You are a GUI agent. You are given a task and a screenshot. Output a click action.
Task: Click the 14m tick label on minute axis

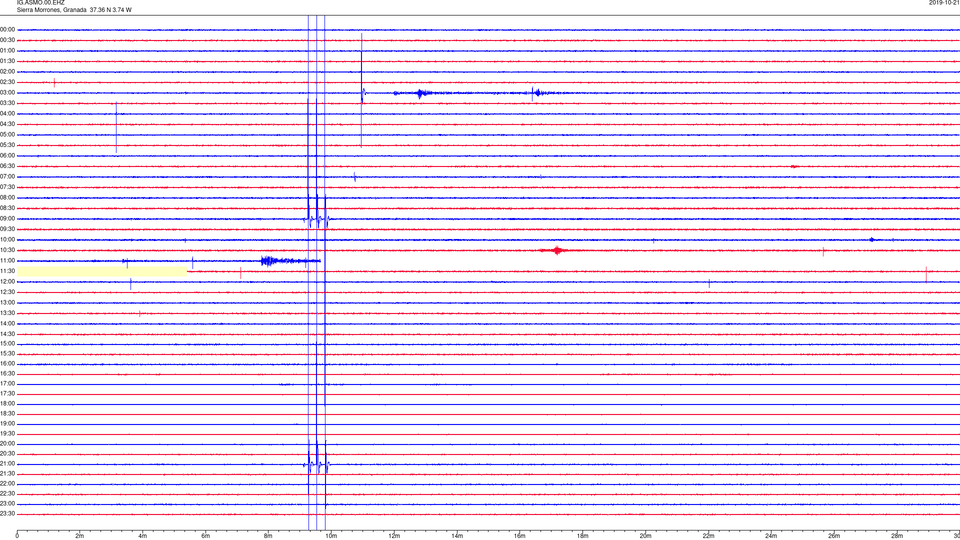point(457,536)
